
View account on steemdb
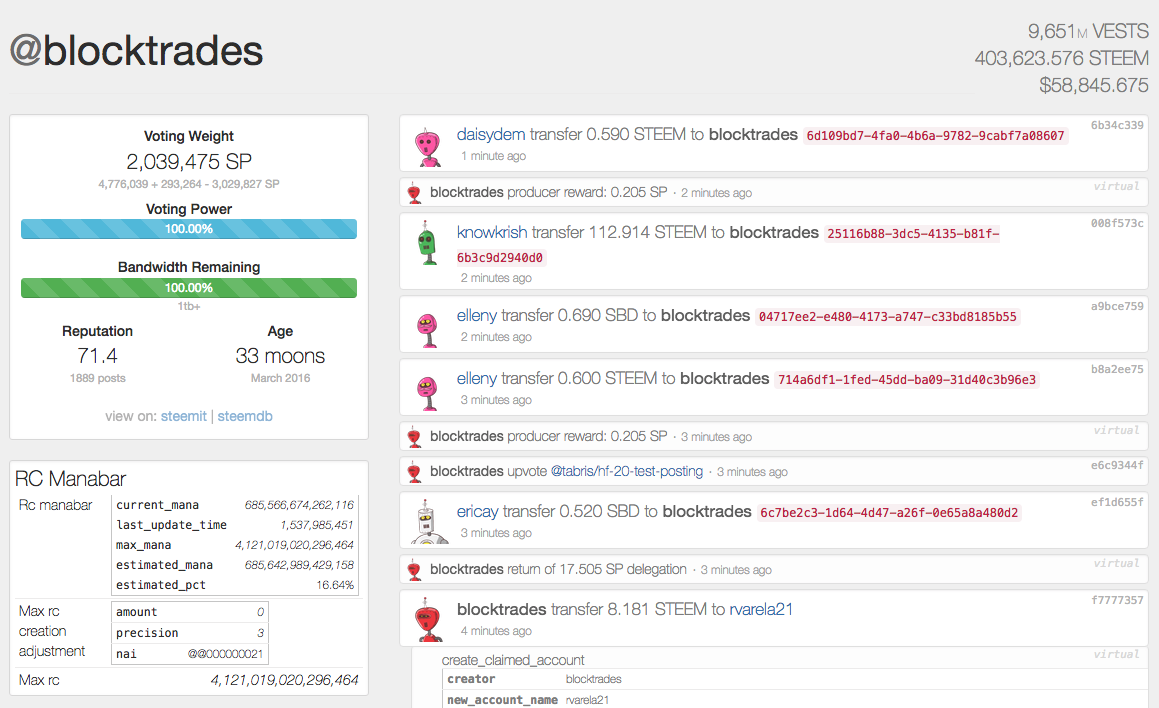245,416
